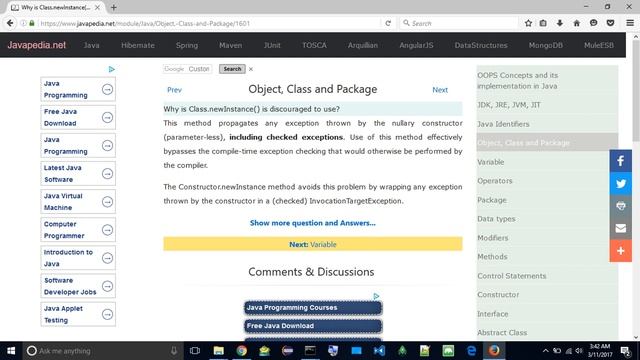Go back with the browser back arrow
This screenshot has width=640, height=360.
[x=10, y=23]
